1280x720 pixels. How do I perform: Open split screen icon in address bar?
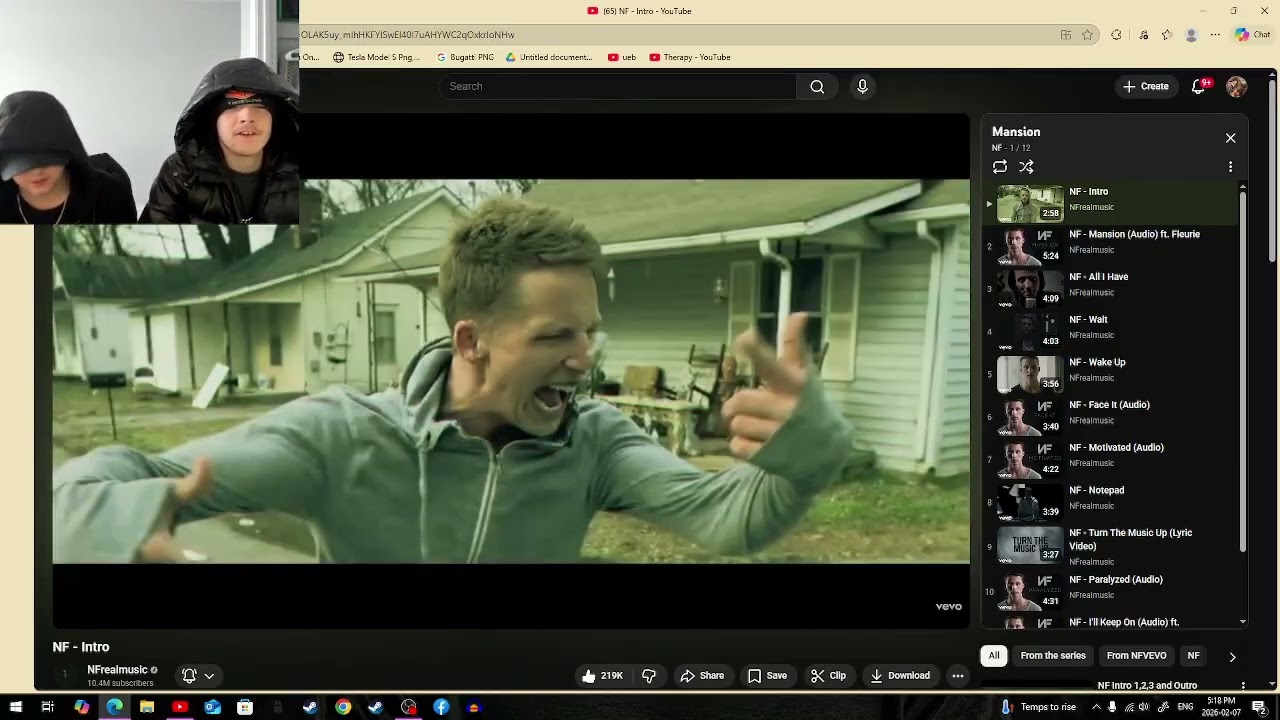(x=1066, y=35)
